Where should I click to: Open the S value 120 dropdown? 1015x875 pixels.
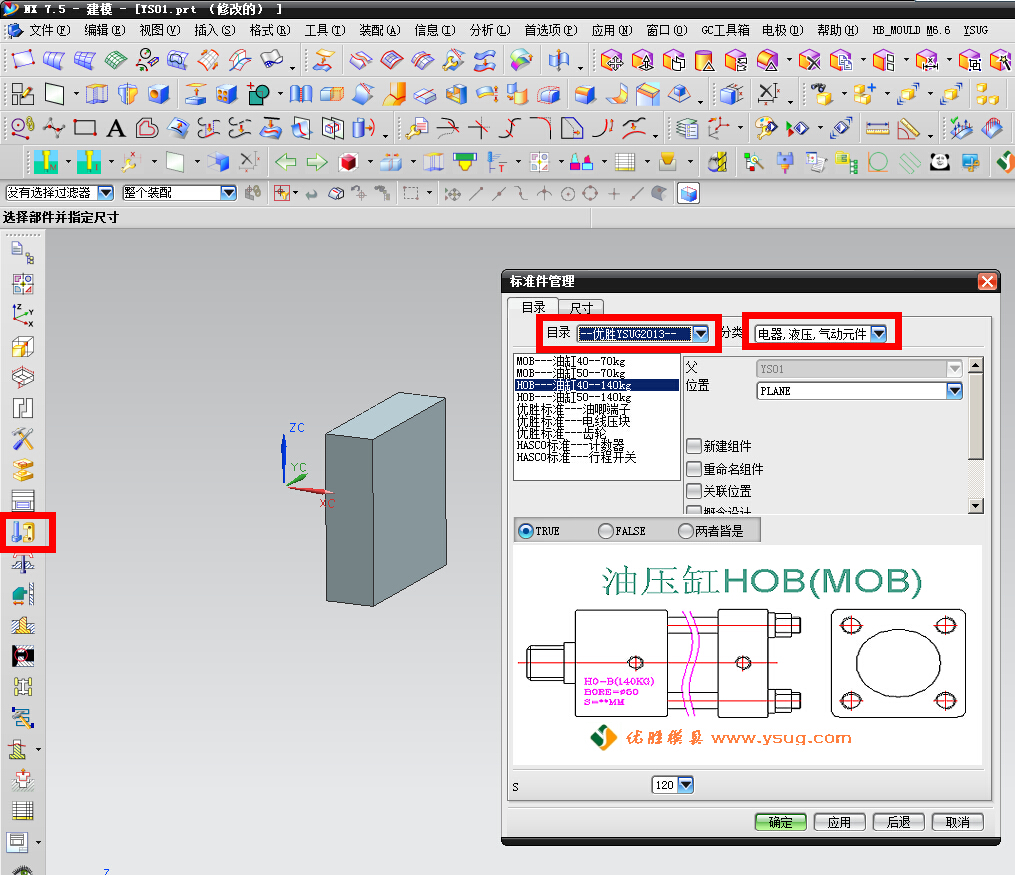coord(686,785)
